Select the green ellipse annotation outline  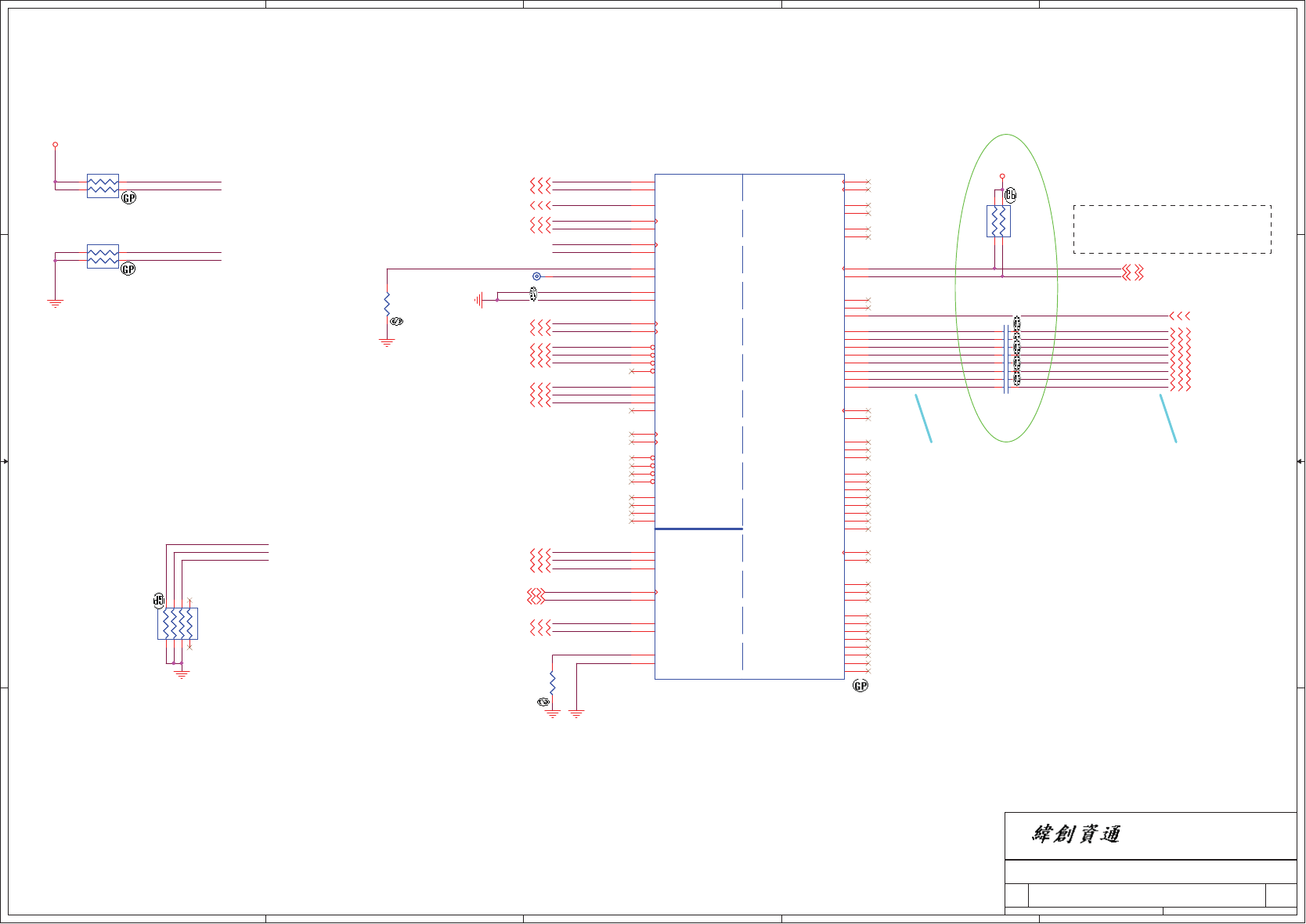pos(1006,288)
